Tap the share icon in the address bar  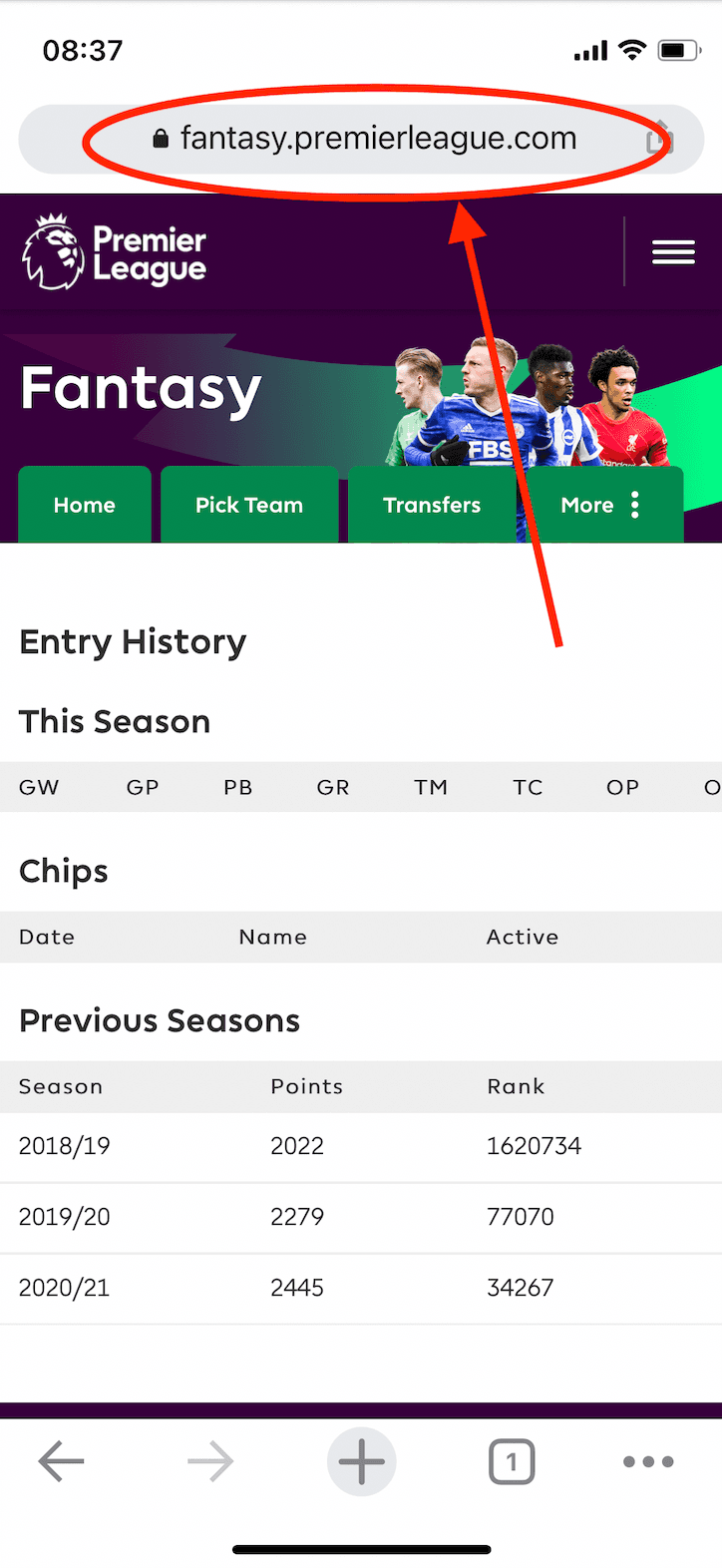[659, 139]
